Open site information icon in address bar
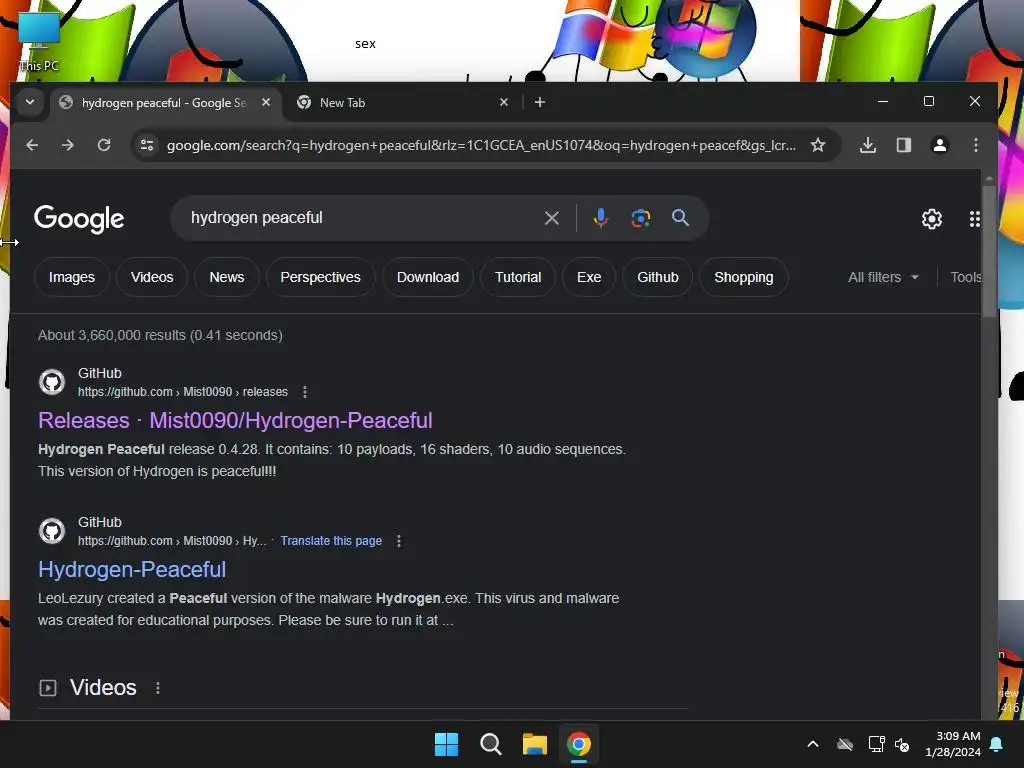 pos(147,145)
